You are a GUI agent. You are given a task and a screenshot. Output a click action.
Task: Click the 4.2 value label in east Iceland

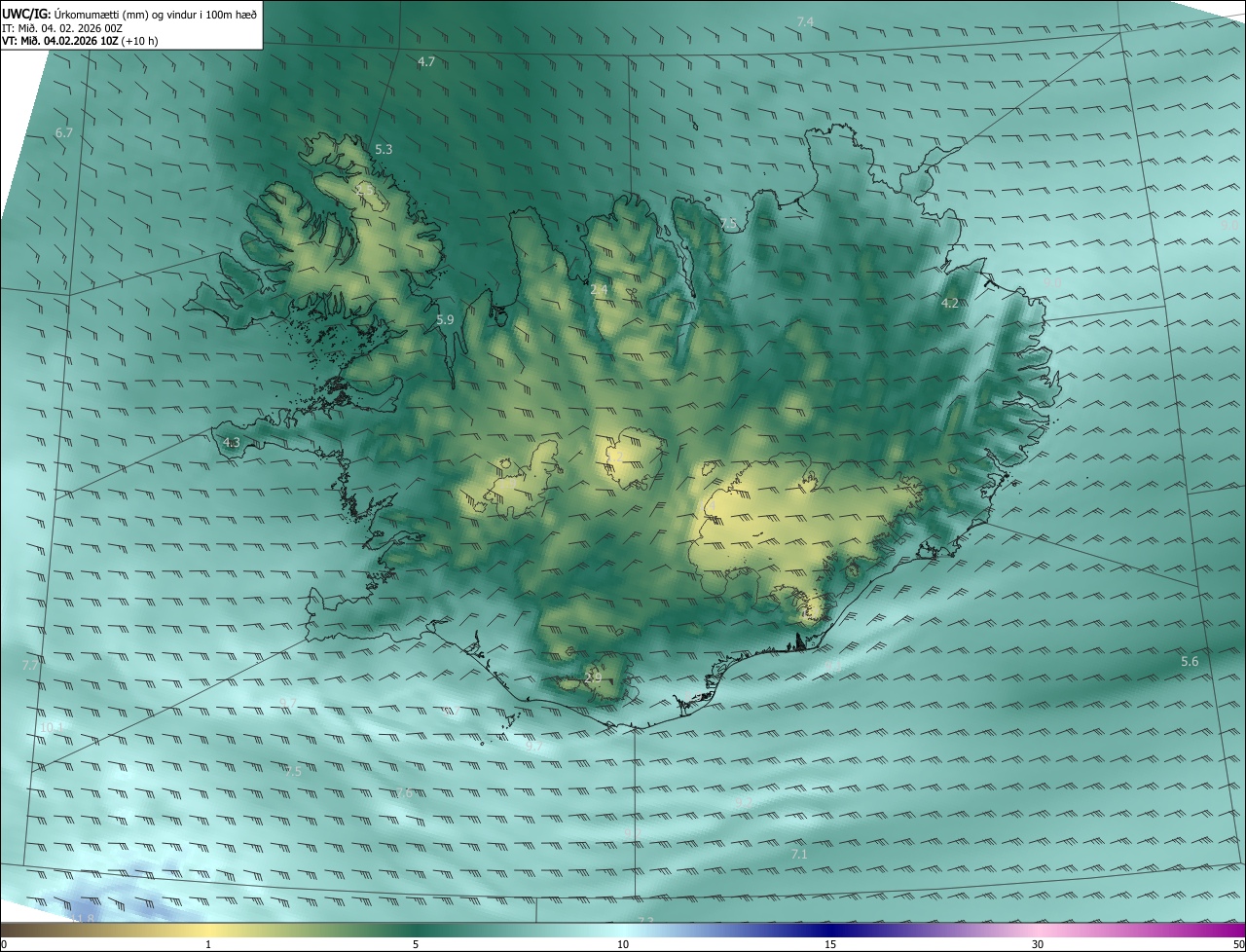pyautogui.click(x=950, y=303)
